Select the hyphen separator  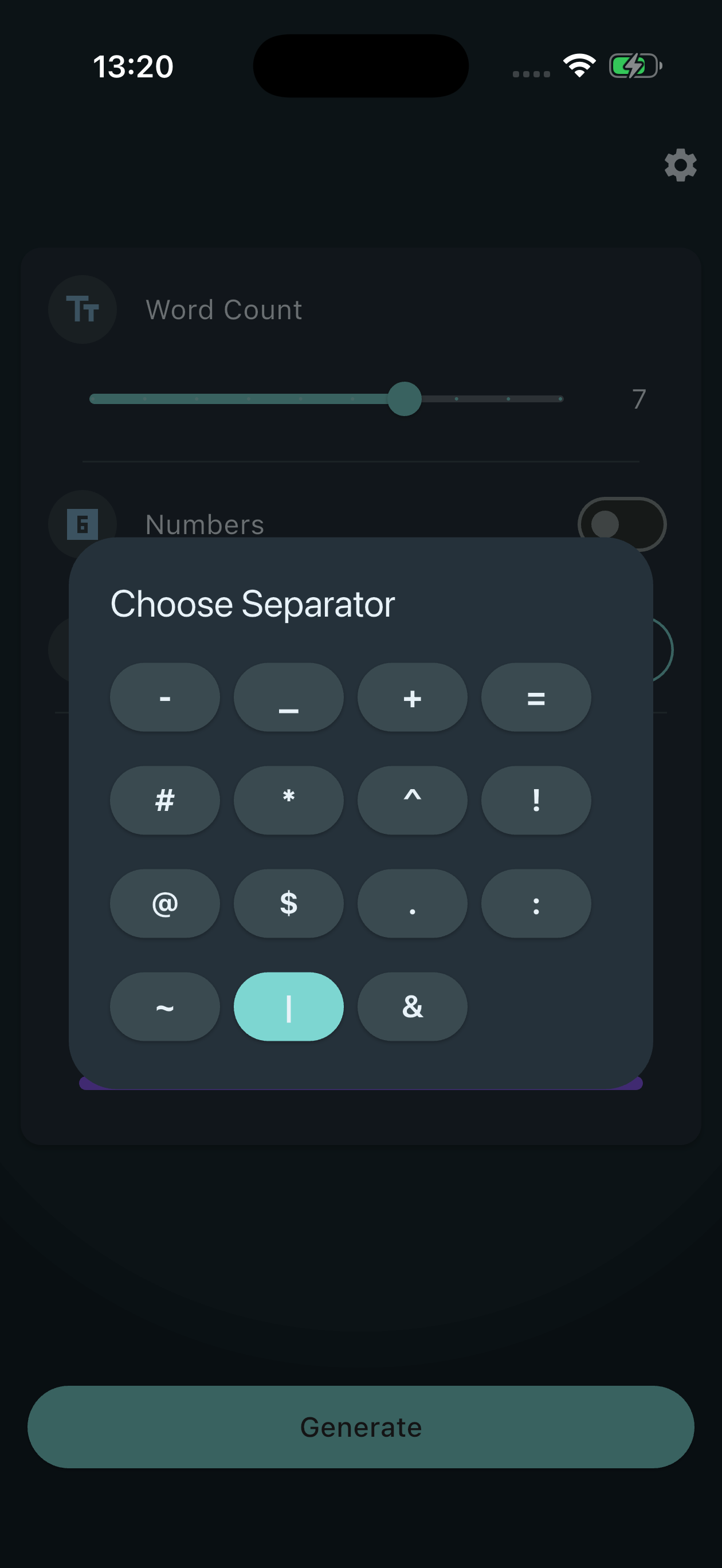point(164,697)
